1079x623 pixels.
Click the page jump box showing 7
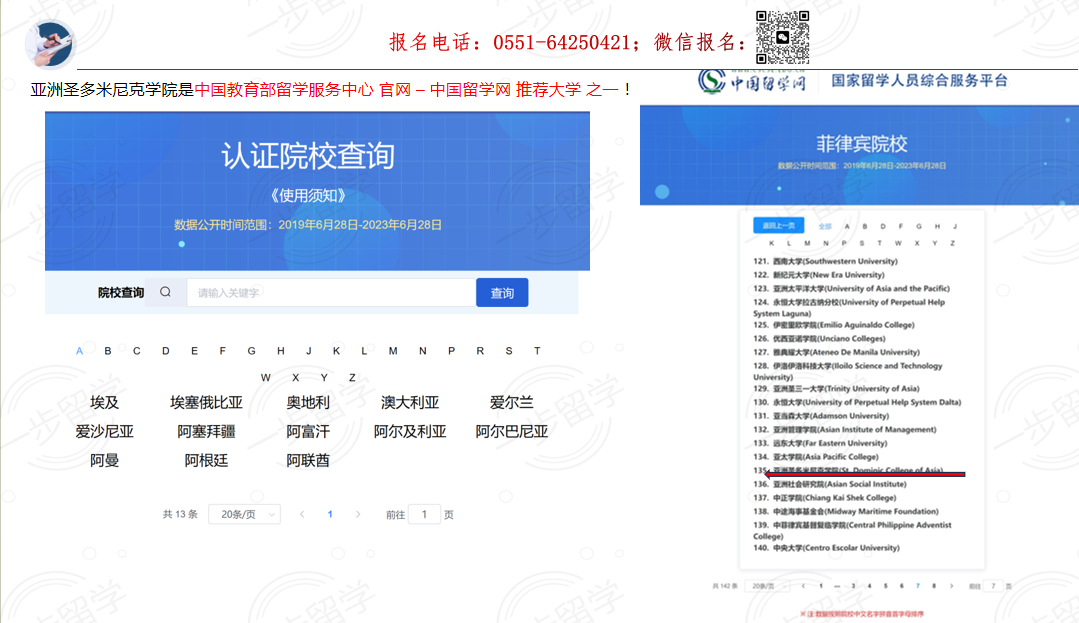(993, 586)
